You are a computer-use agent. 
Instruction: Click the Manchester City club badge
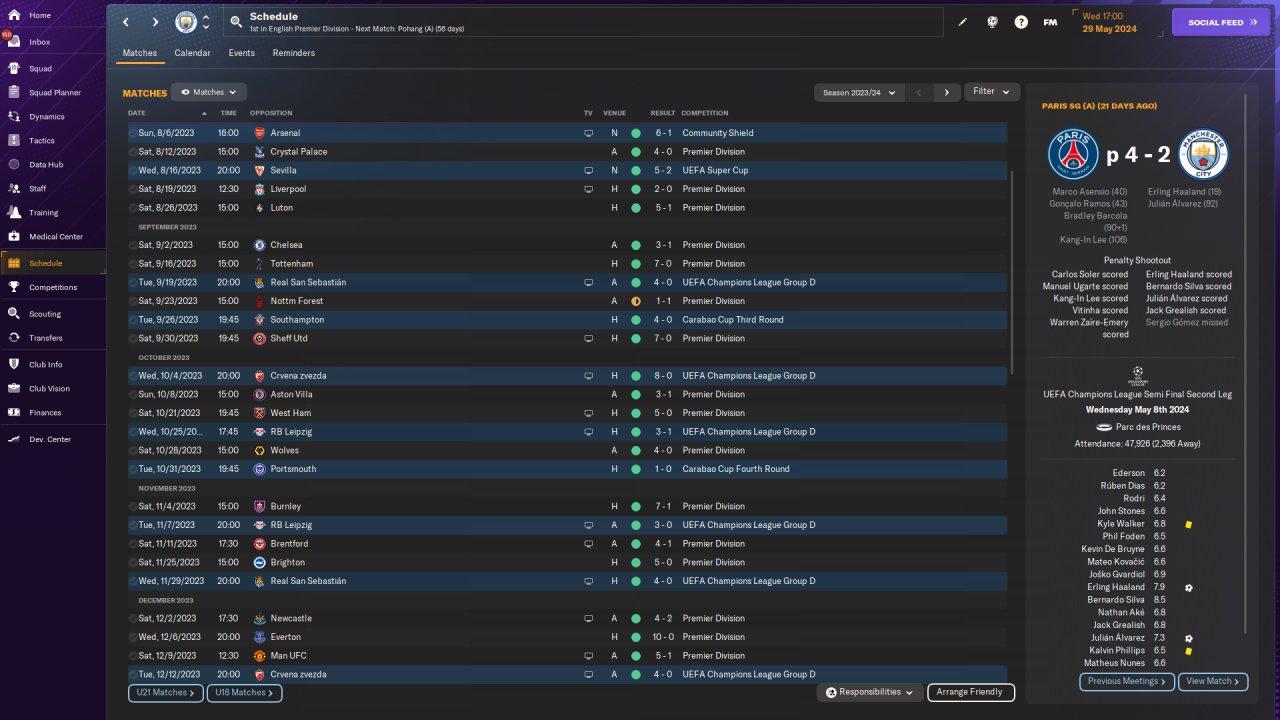pyautogui.click(x=186, y=22)
